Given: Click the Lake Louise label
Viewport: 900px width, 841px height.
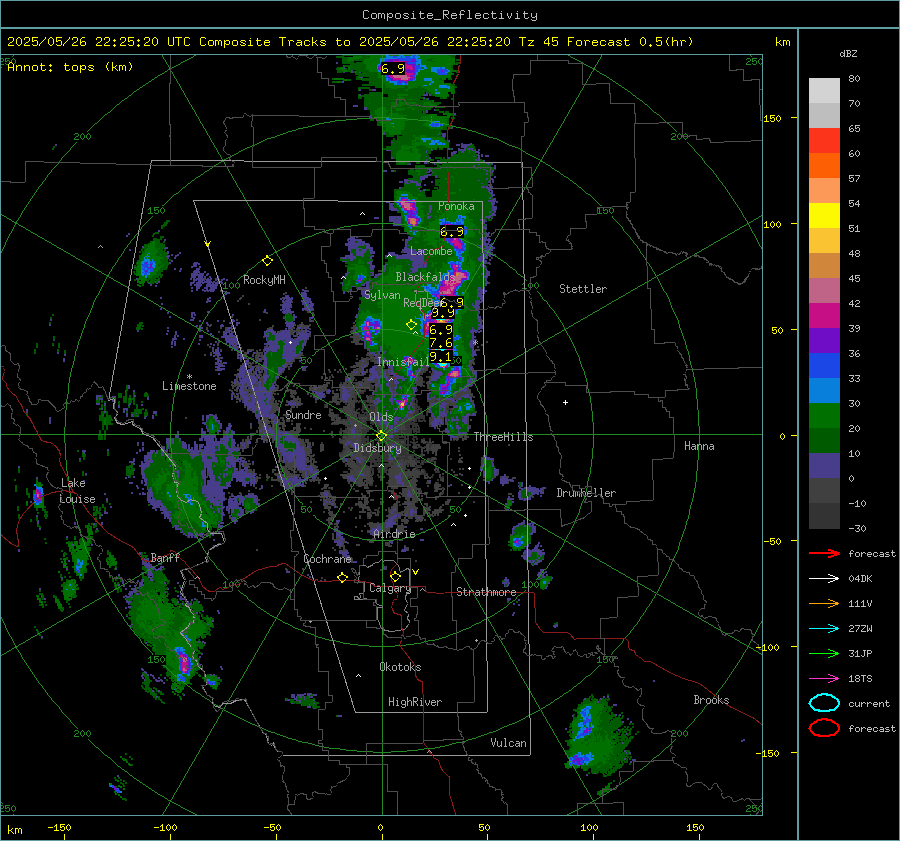Looking at the screenshot, I should tap(78, 491).
